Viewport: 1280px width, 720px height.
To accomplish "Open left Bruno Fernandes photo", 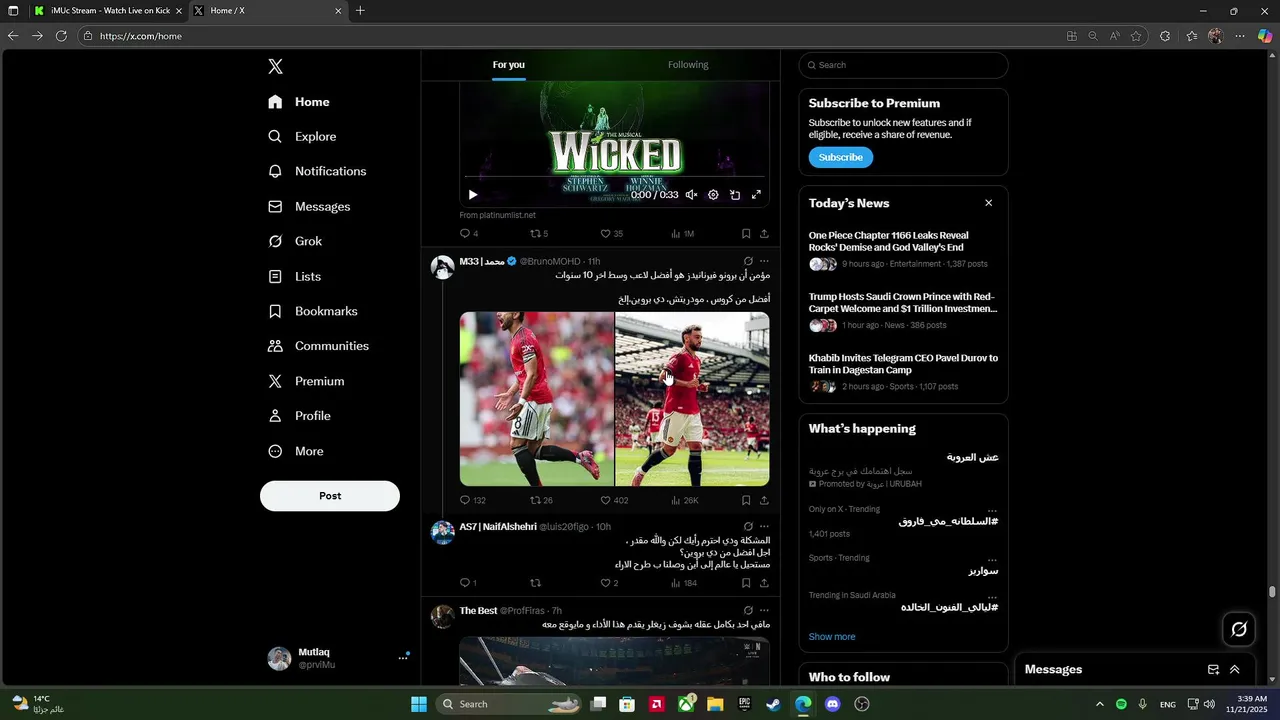I will tap(536, 399).
